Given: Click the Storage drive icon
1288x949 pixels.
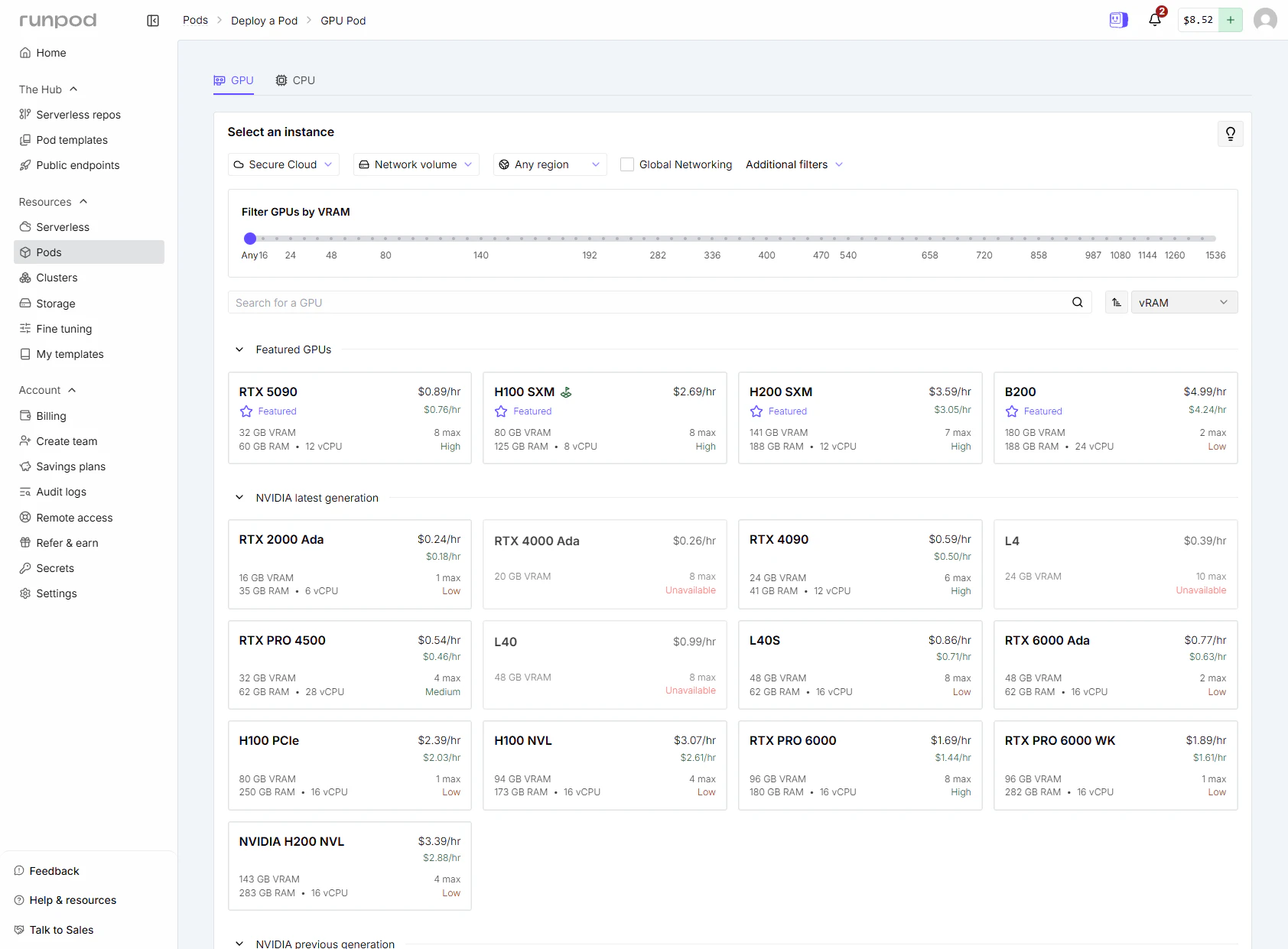Looking at the screenshot, I should coord(25,304).
